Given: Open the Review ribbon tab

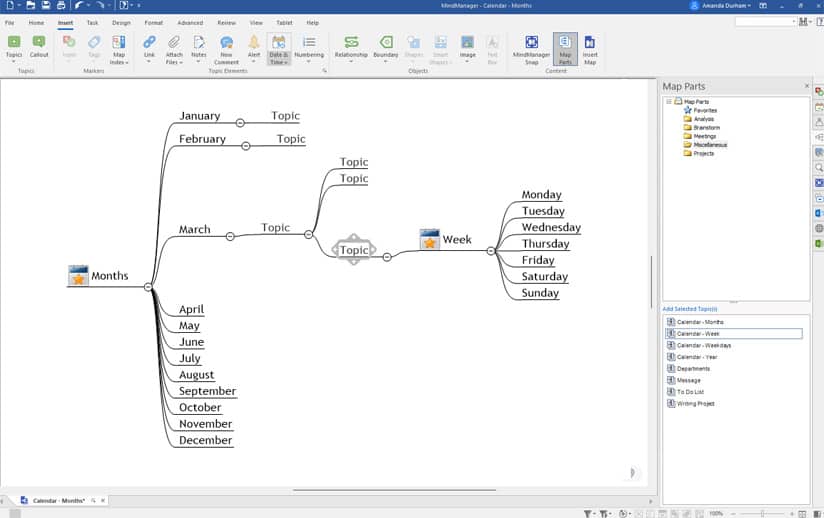Looking at the screenshot, I should [x=227, y=22].
